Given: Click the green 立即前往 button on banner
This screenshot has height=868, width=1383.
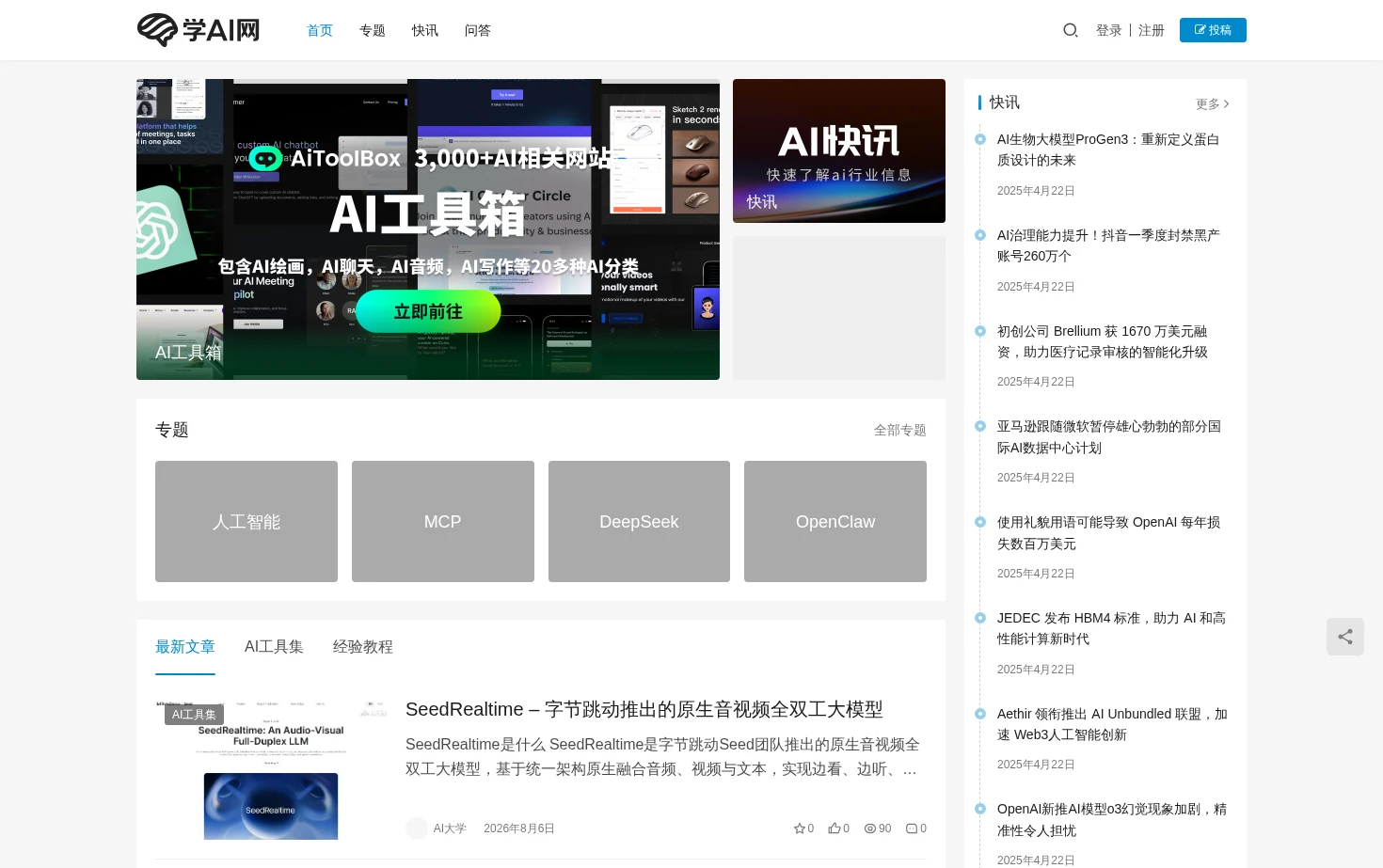Looking at the screenshot, I should [428, 311].
